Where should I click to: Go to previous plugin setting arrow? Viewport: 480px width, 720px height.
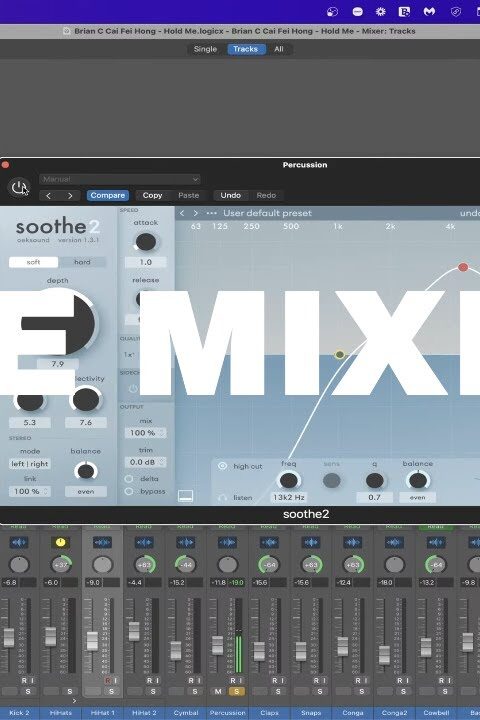click(x=49, y=196)
